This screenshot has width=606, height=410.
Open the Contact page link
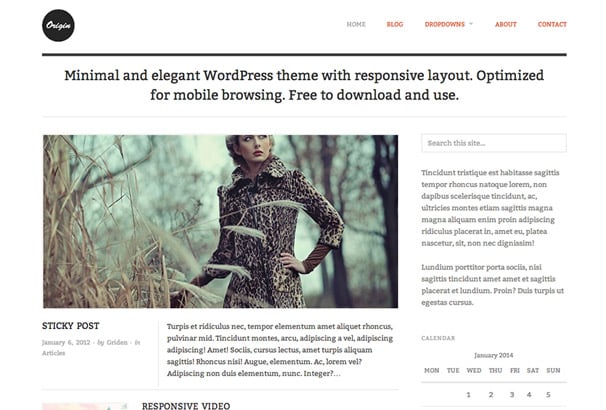(x=552, y=24)
